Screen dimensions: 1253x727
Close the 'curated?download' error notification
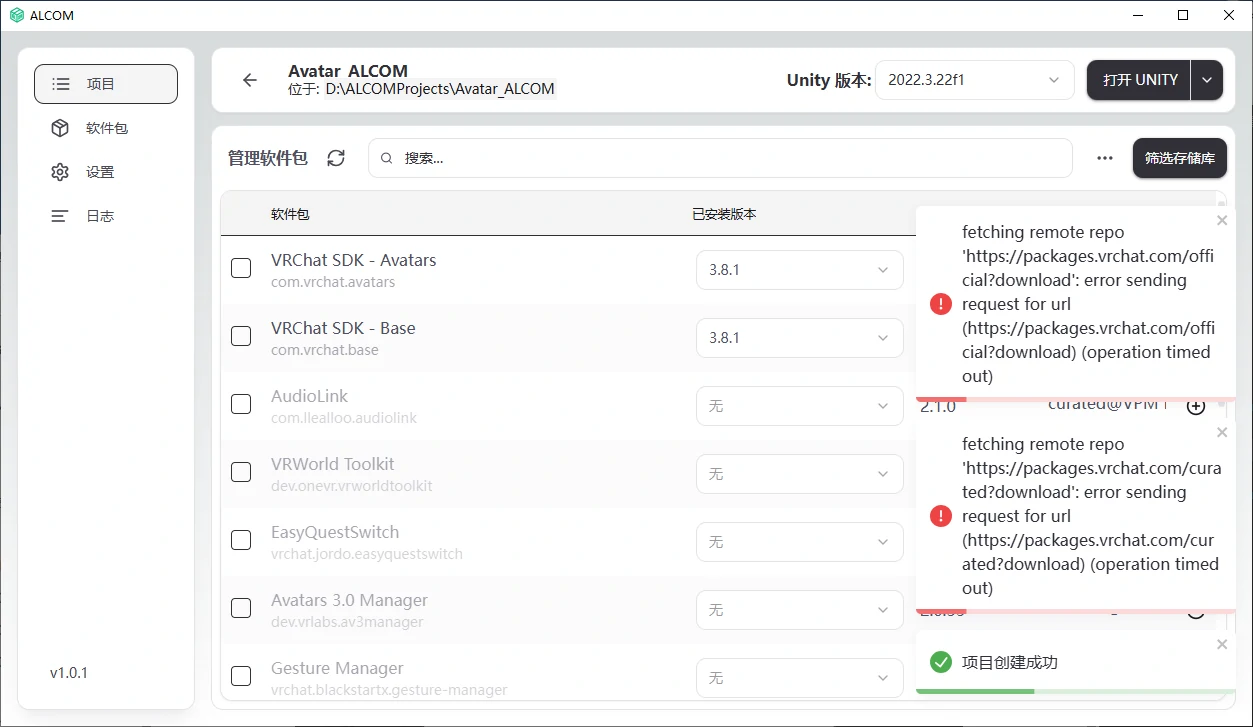[1221, 432]
